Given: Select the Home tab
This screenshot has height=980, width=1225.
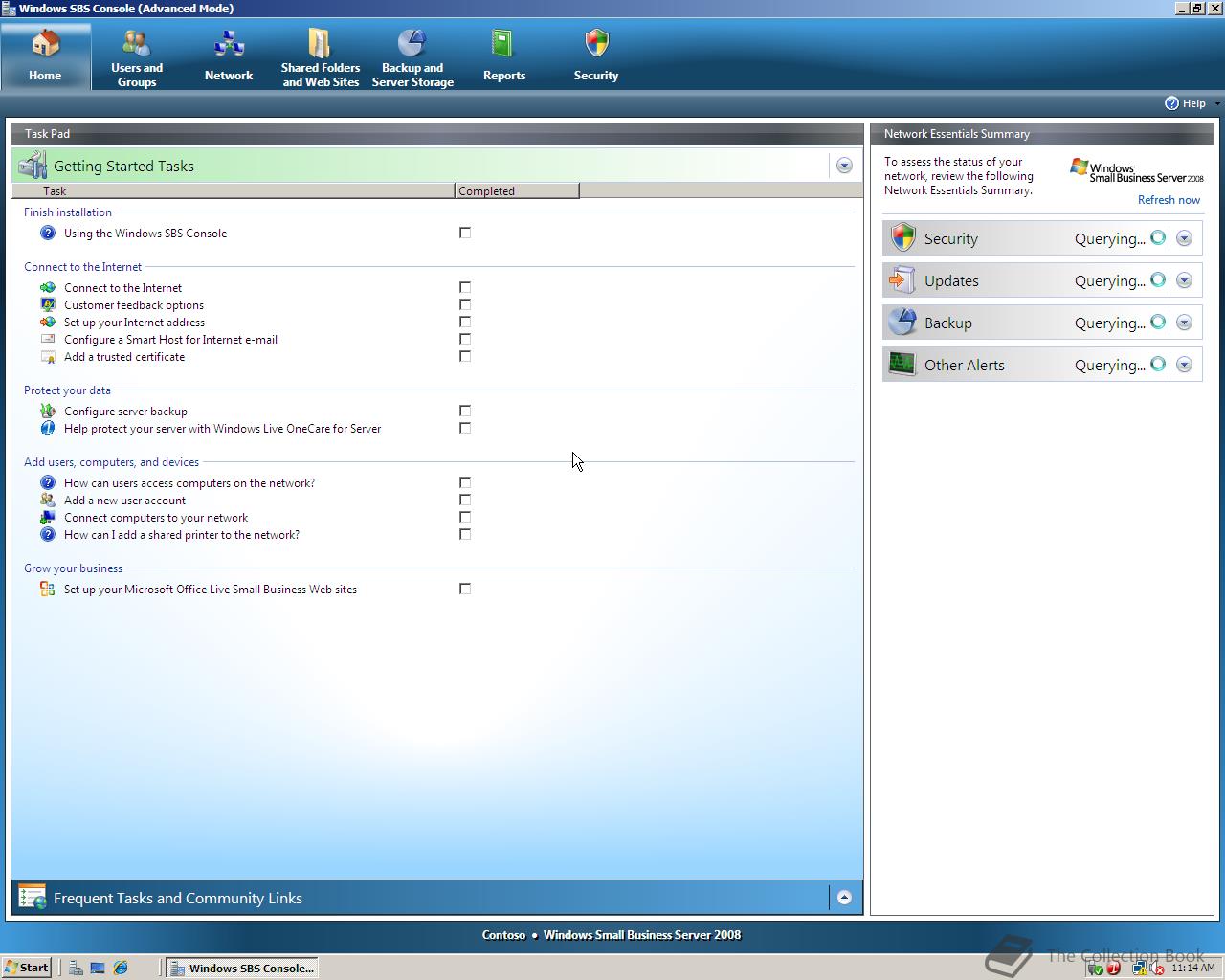Looking at the screenshot, I should 45,57.
